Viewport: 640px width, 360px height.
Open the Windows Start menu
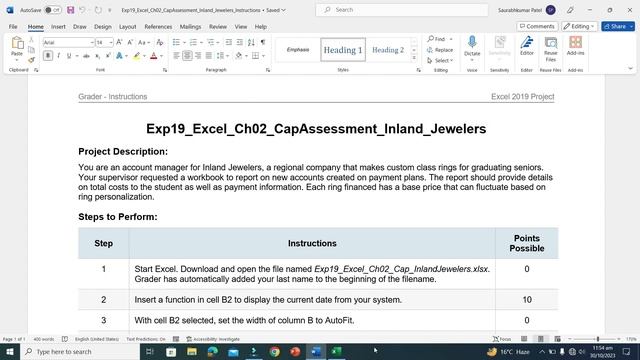coord(10,351)
